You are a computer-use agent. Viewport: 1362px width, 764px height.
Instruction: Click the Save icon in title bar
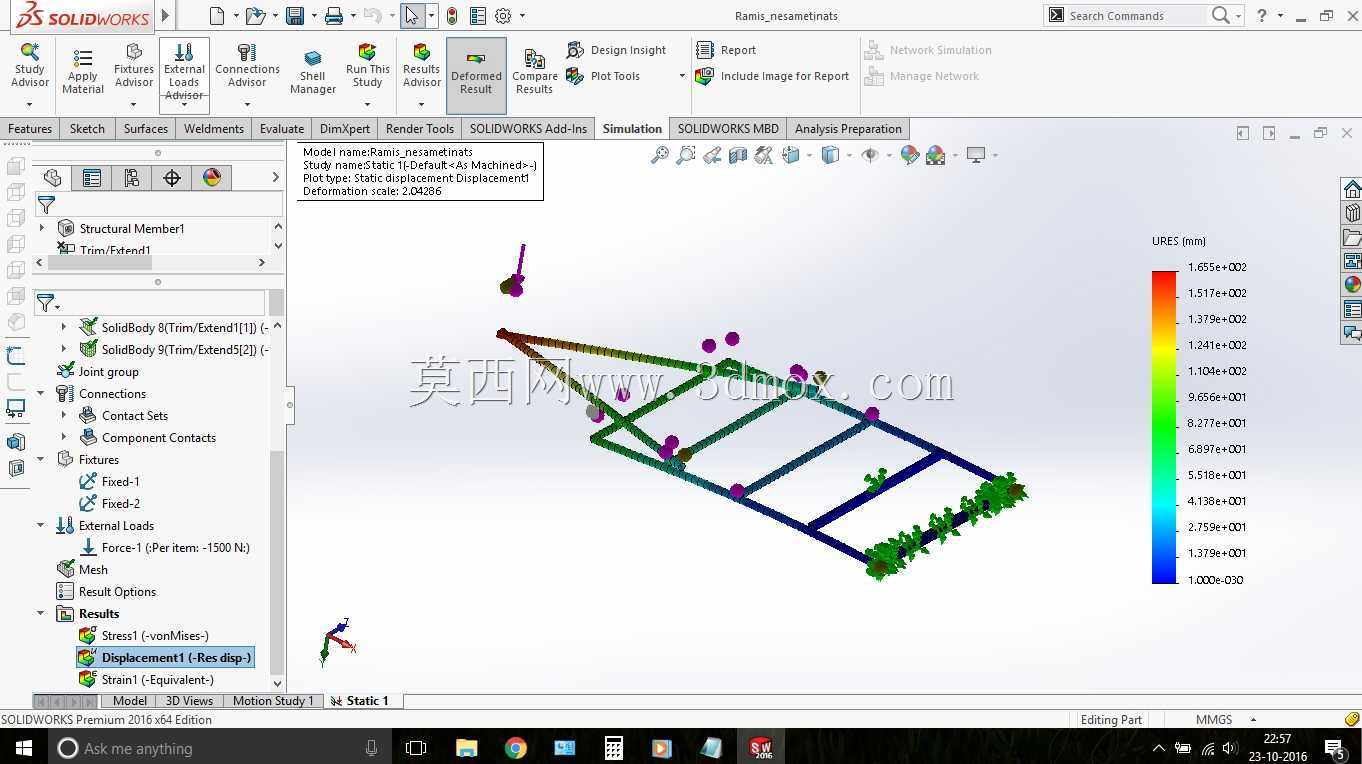[x=295, y=16]
